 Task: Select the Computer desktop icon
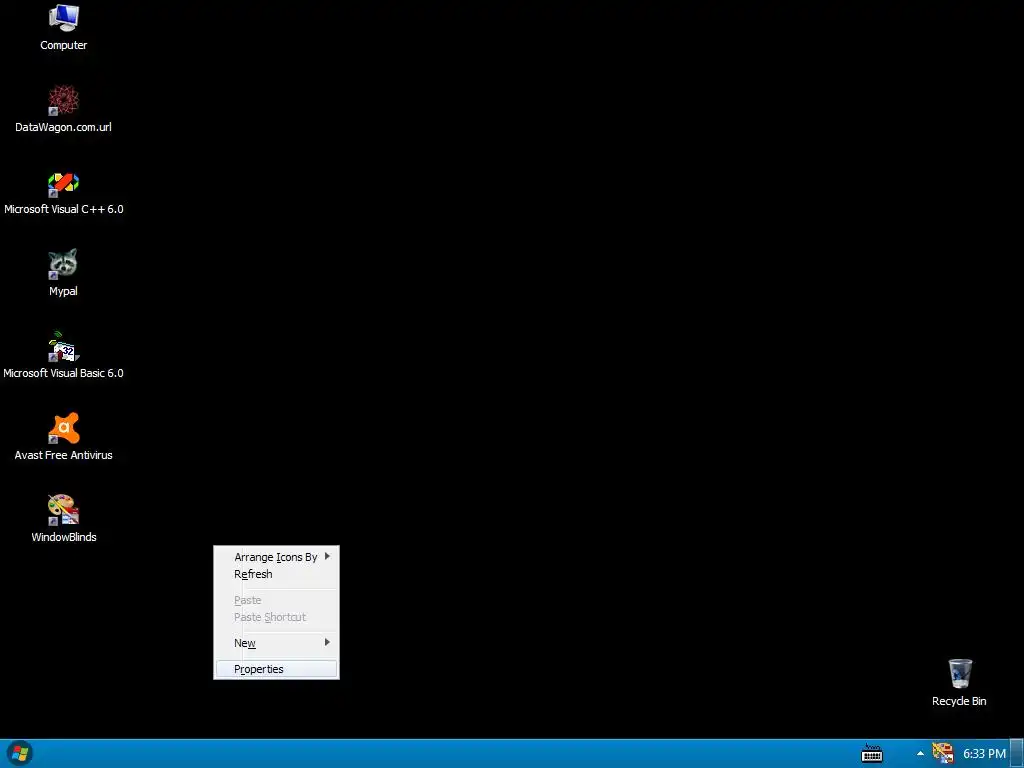(x=63, y=18)
